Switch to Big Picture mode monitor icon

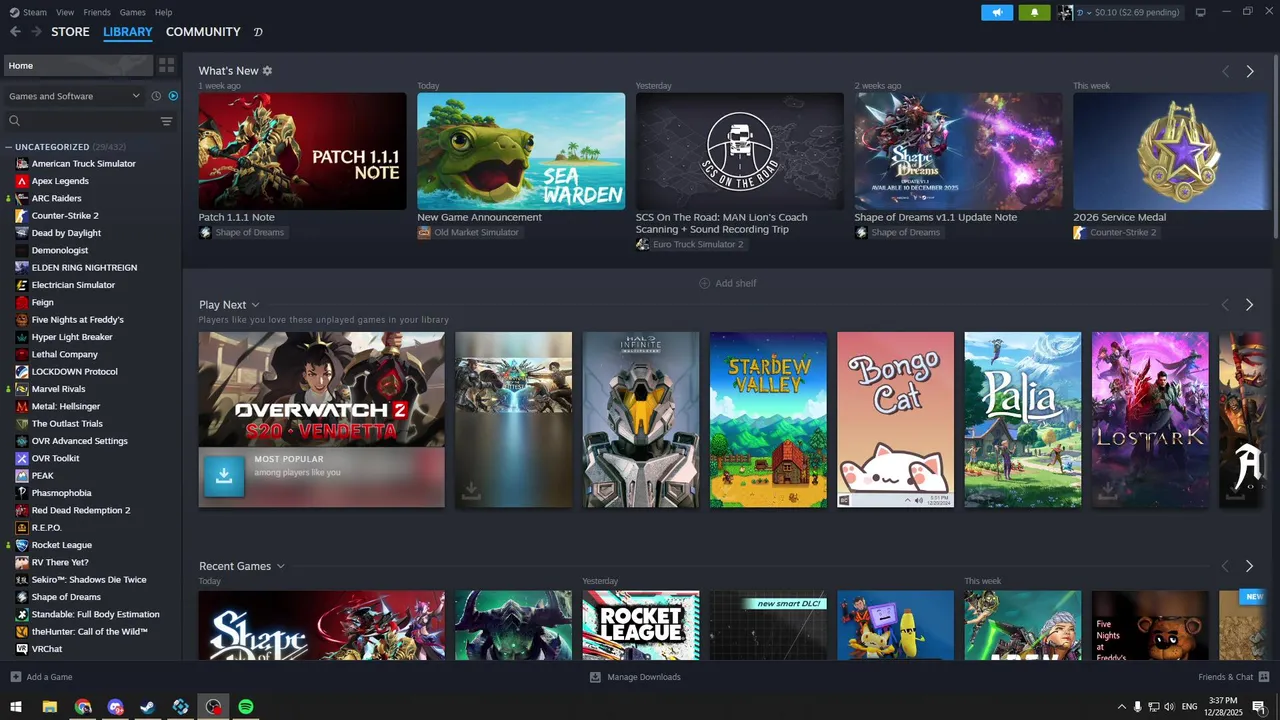click(1201, 12)
